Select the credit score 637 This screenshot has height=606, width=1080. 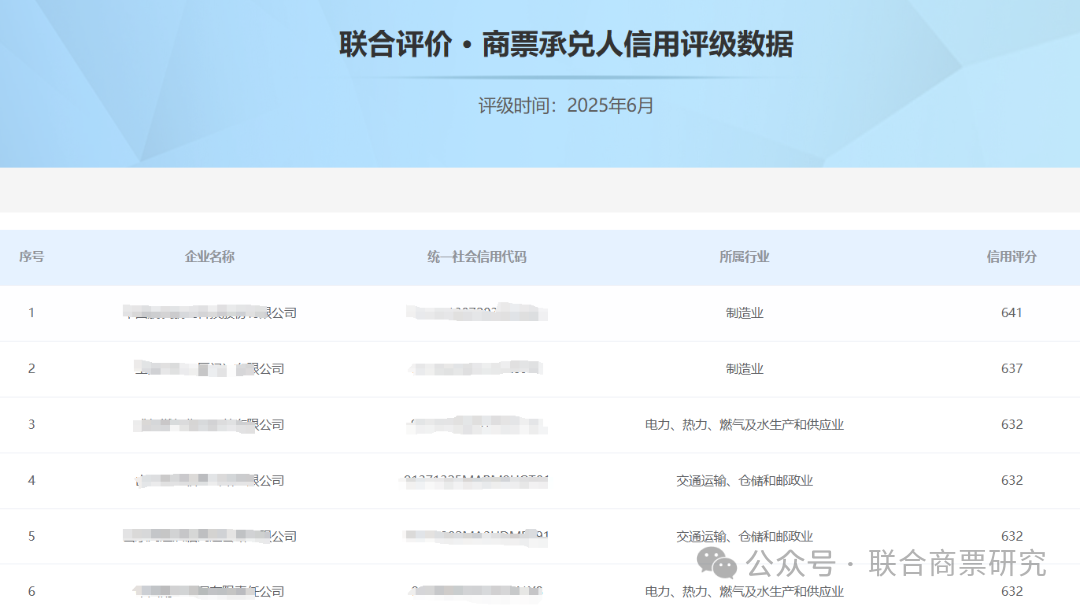point(1011,369)
